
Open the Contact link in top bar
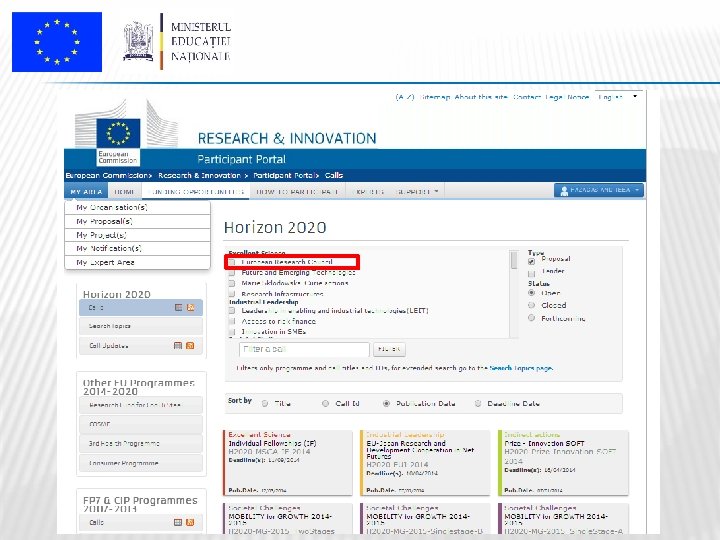pyautogui.click(x=527, y=97)
